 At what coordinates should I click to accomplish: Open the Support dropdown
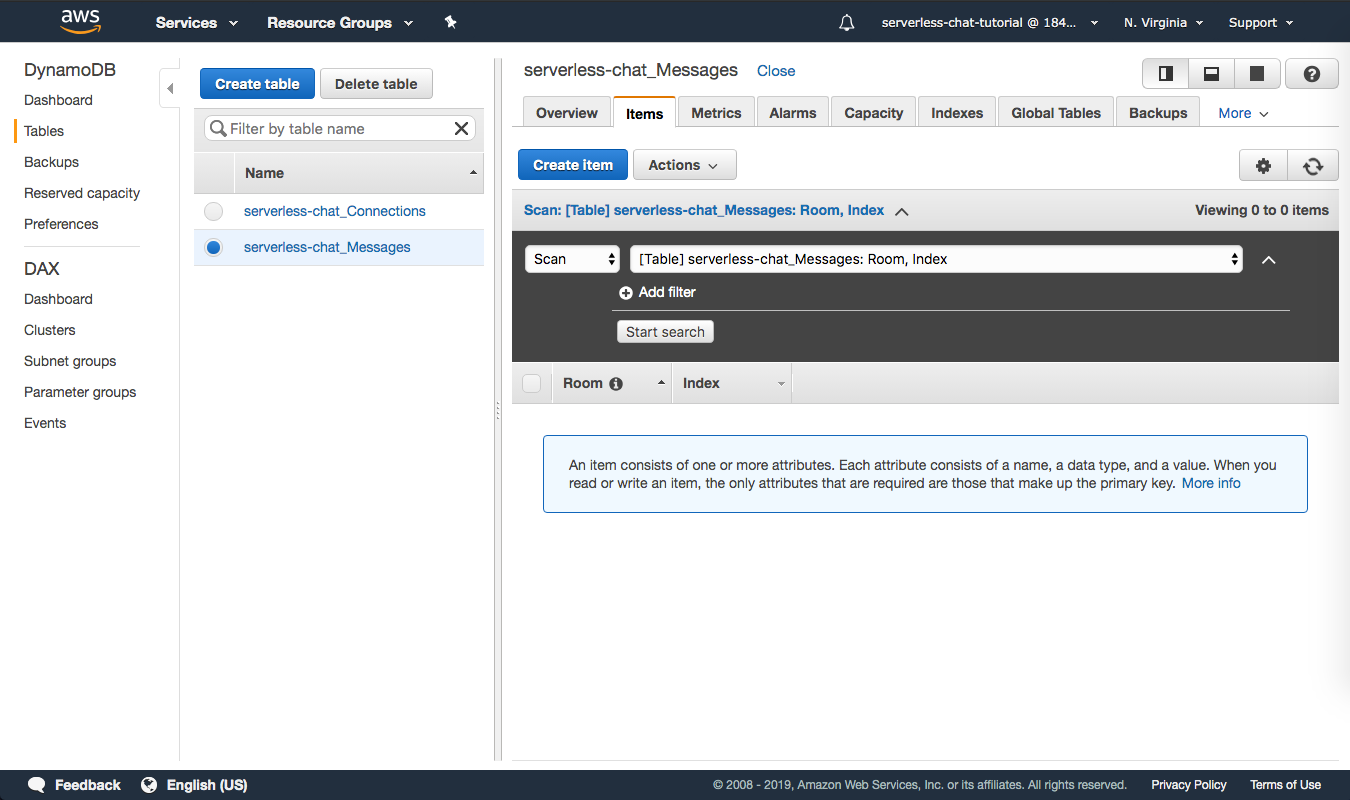(x=1261, y=22)
